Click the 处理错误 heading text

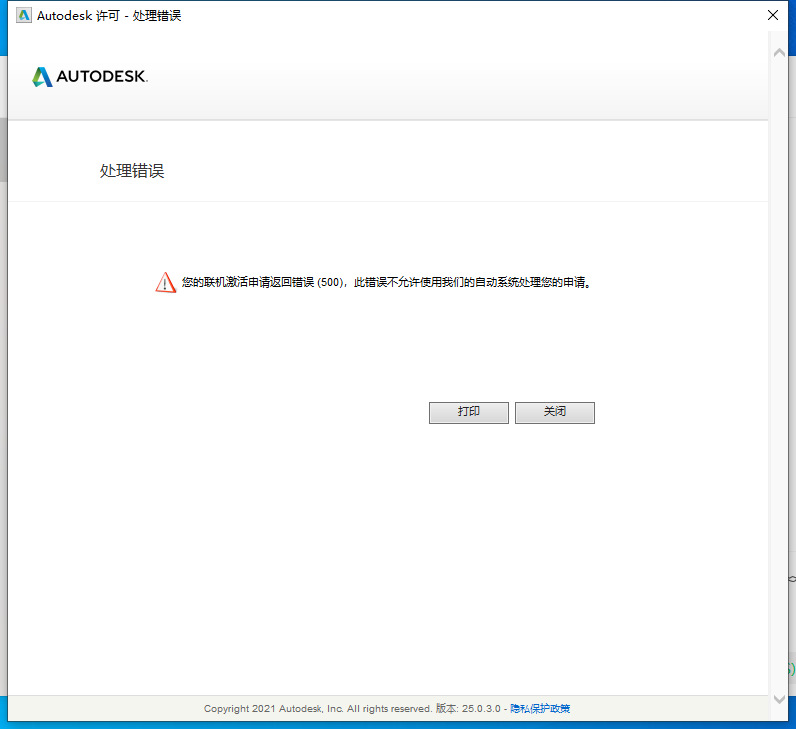coord(132,171)
